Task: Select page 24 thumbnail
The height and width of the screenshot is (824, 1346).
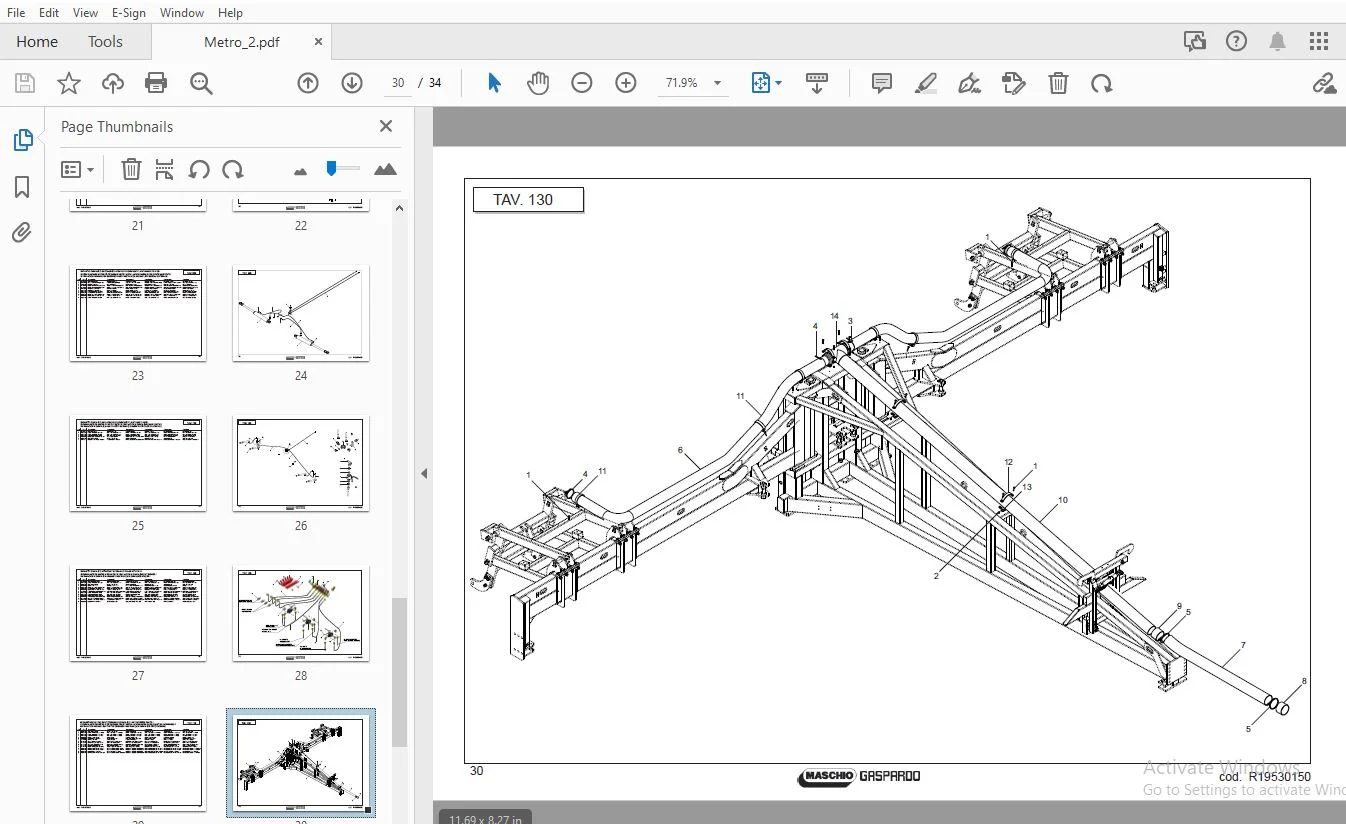Action: click(x=301, y=314)
